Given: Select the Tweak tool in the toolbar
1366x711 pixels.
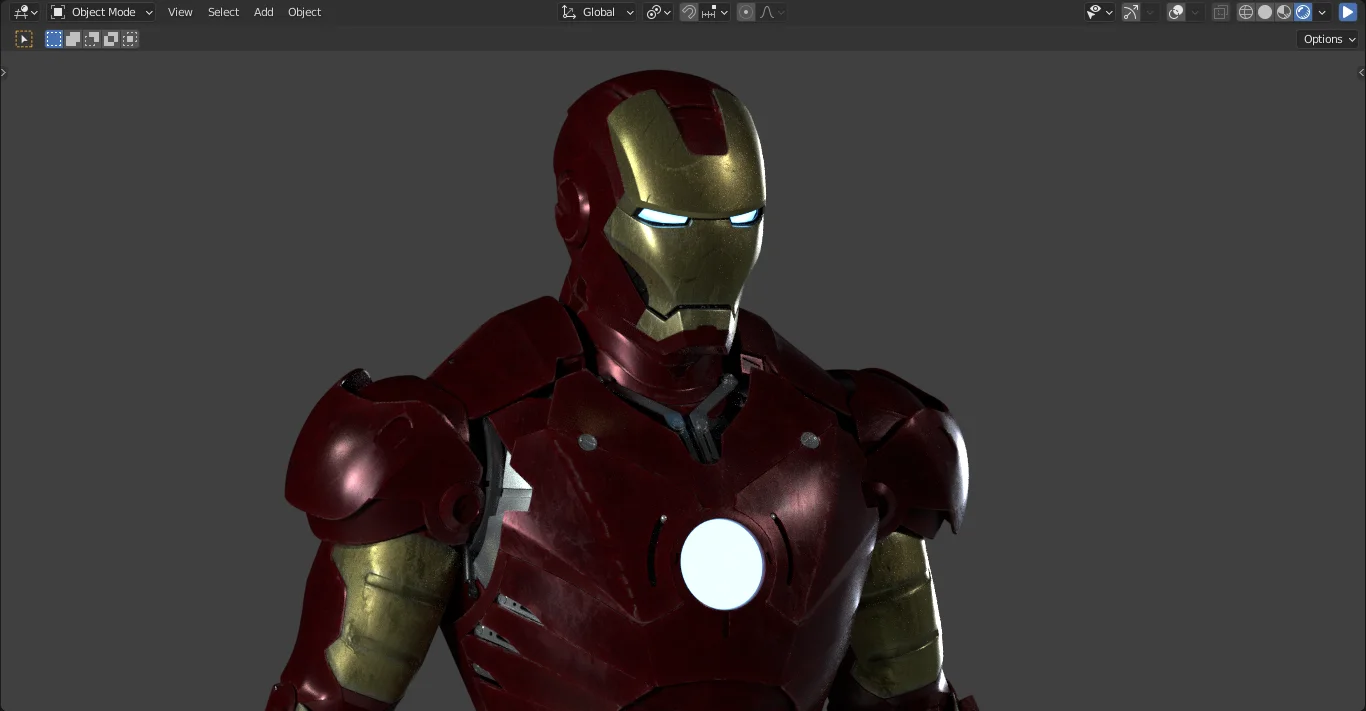Looking at the screenshot, I should point(24,39).
